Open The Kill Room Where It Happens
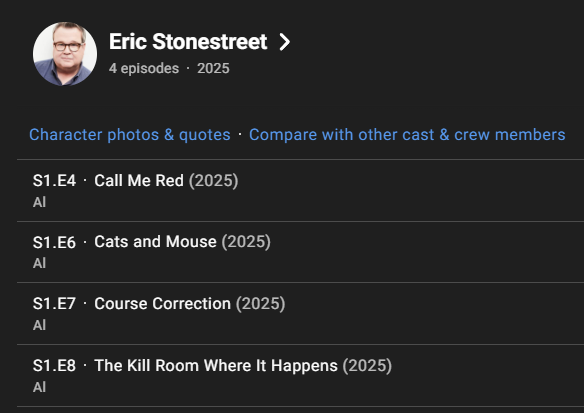Image resolution: width=584 pixels, height=413 pixels. [216, 365]
